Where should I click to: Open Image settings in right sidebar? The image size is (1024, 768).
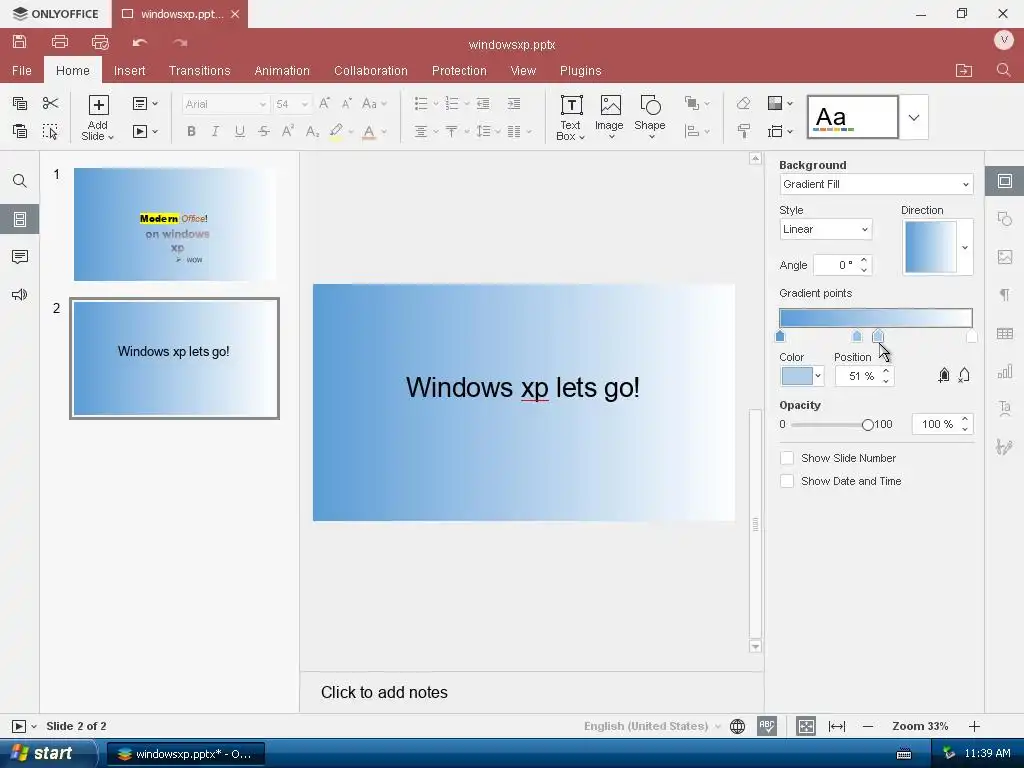point(1004,257)
